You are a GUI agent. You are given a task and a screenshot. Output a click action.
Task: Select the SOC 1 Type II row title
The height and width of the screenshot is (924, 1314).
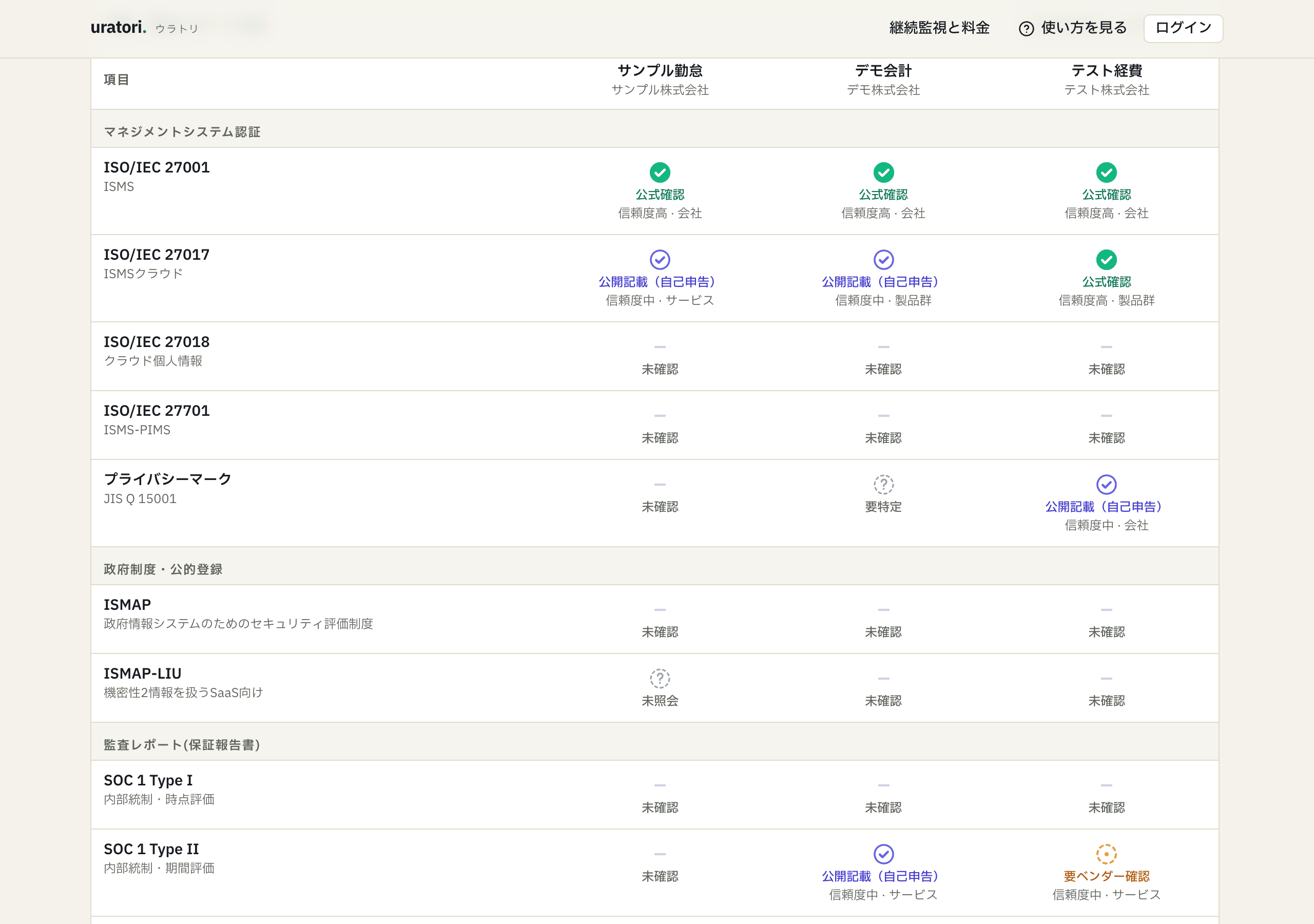click(151, 849)
